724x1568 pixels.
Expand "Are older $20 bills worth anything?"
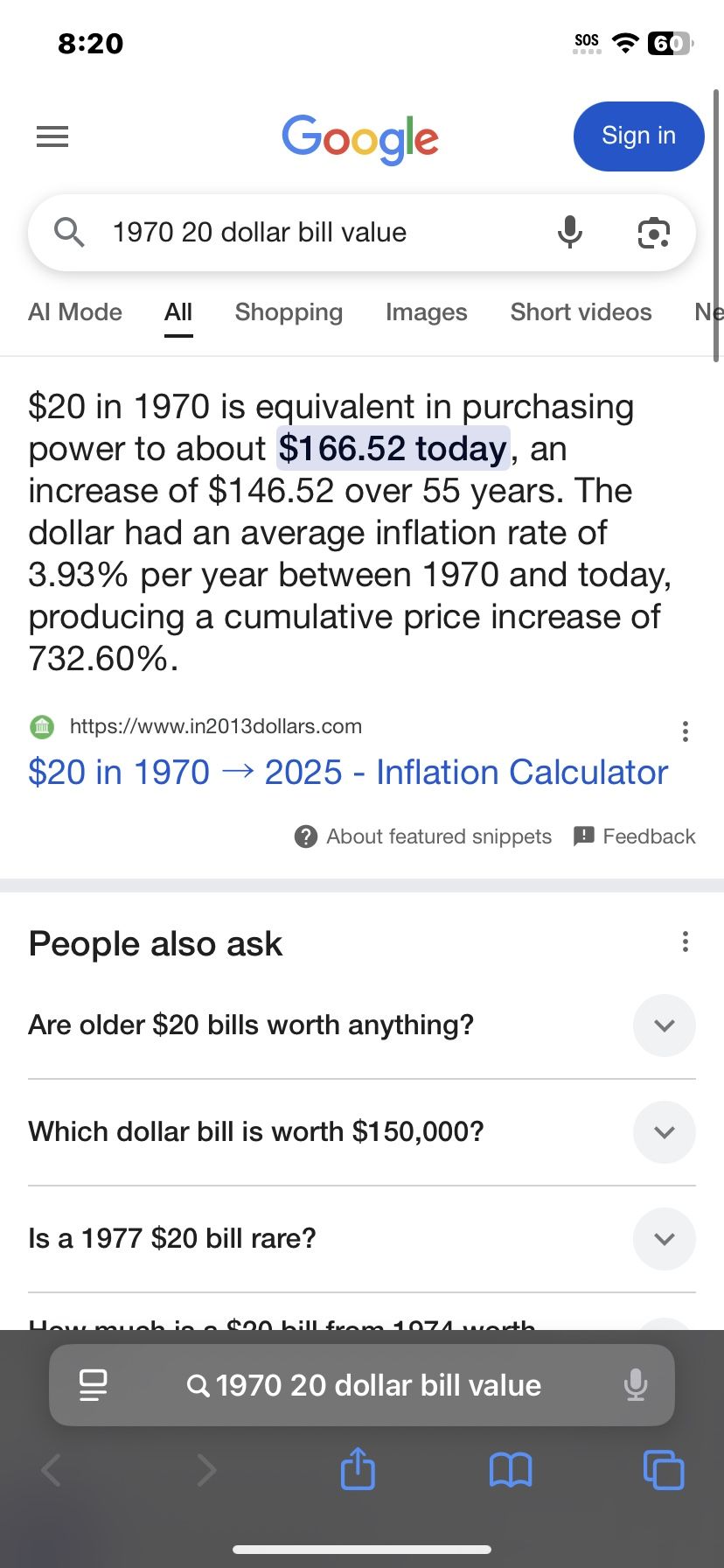664,1025
